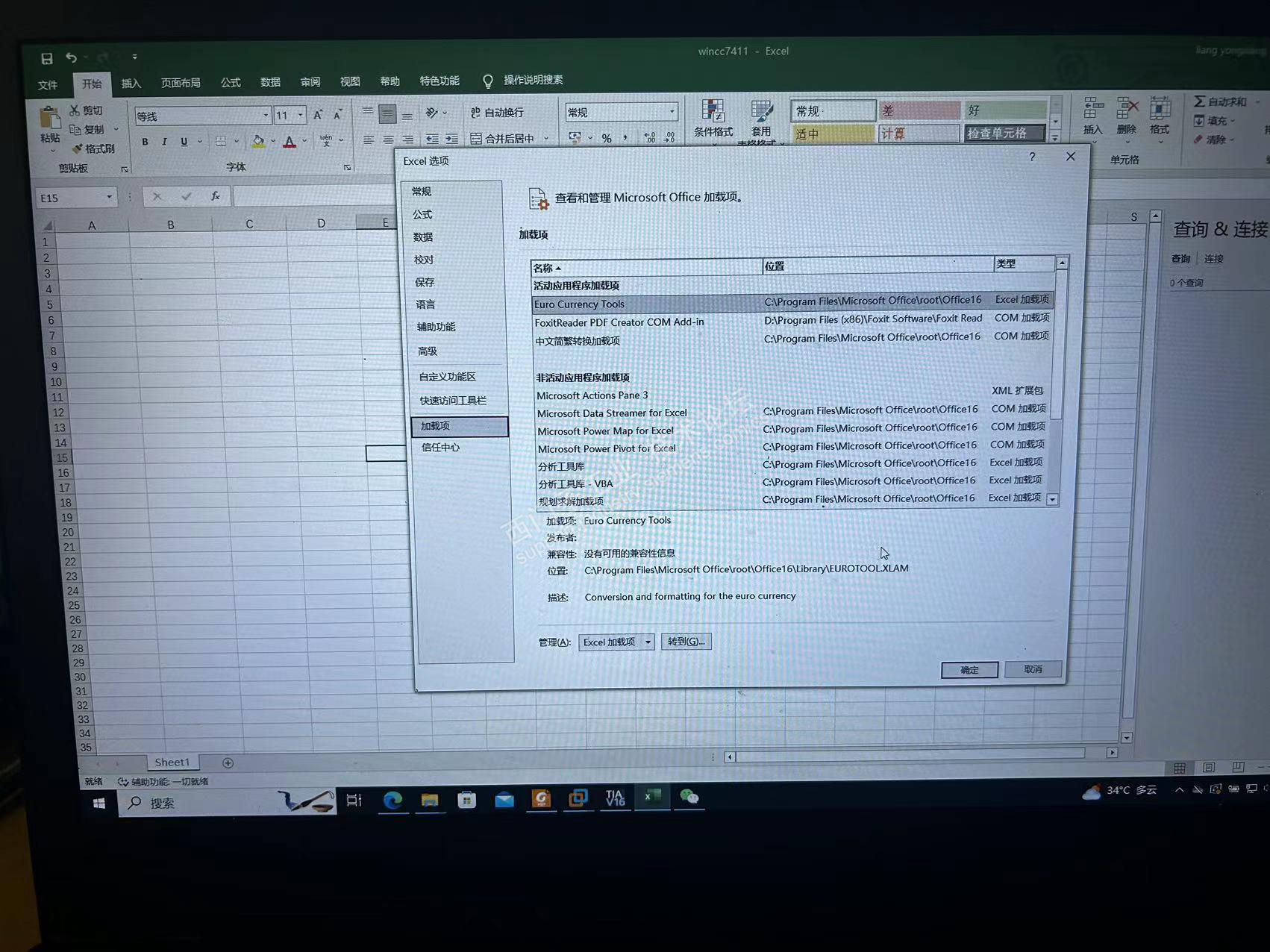Toggle underline formatting
The width and height of the screenshot is (1270, 952).
pyautogui.click(x=184, y=142)
